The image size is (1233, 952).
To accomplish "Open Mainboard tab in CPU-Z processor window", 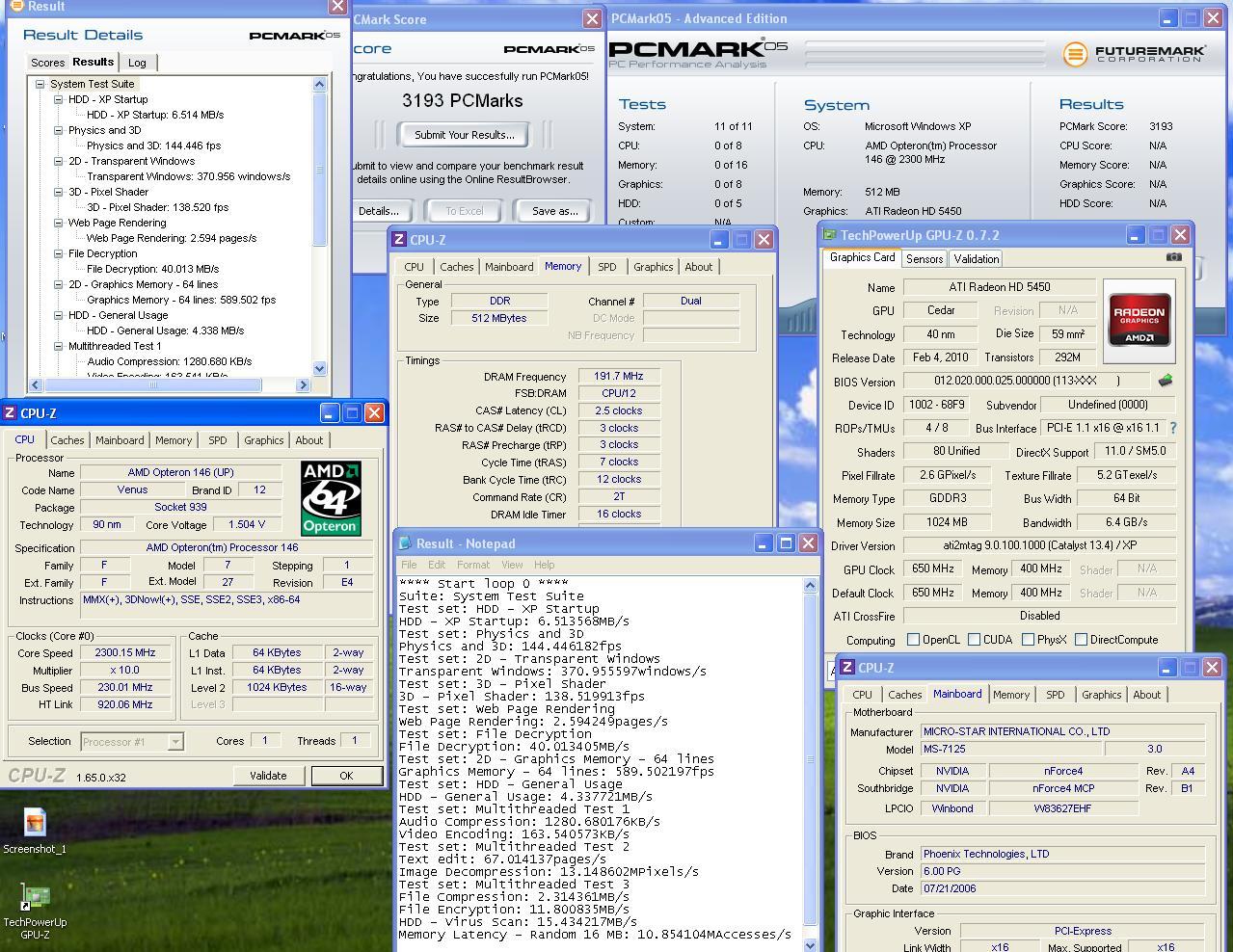I will tap(120, 440).
